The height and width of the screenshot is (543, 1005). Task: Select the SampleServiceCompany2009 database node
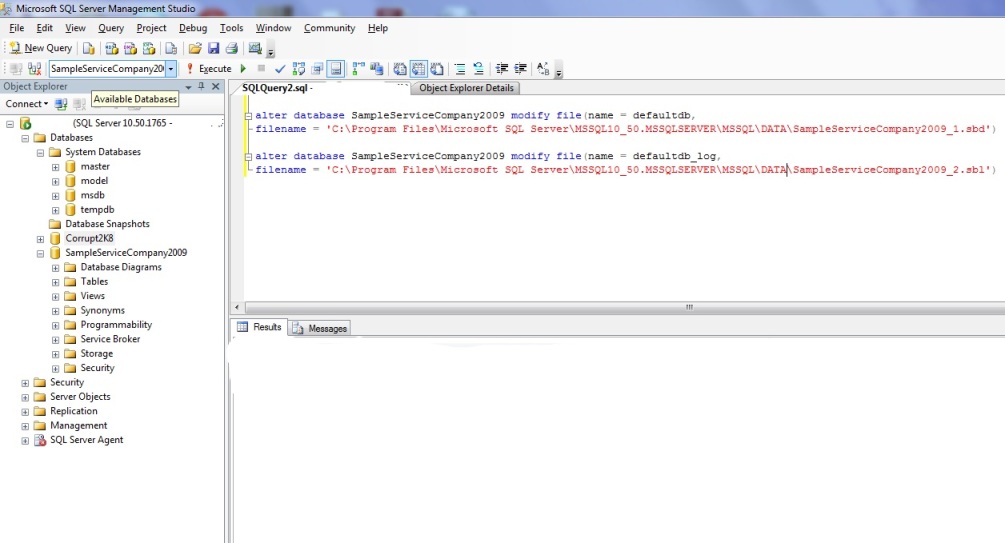tap(125, 253)
